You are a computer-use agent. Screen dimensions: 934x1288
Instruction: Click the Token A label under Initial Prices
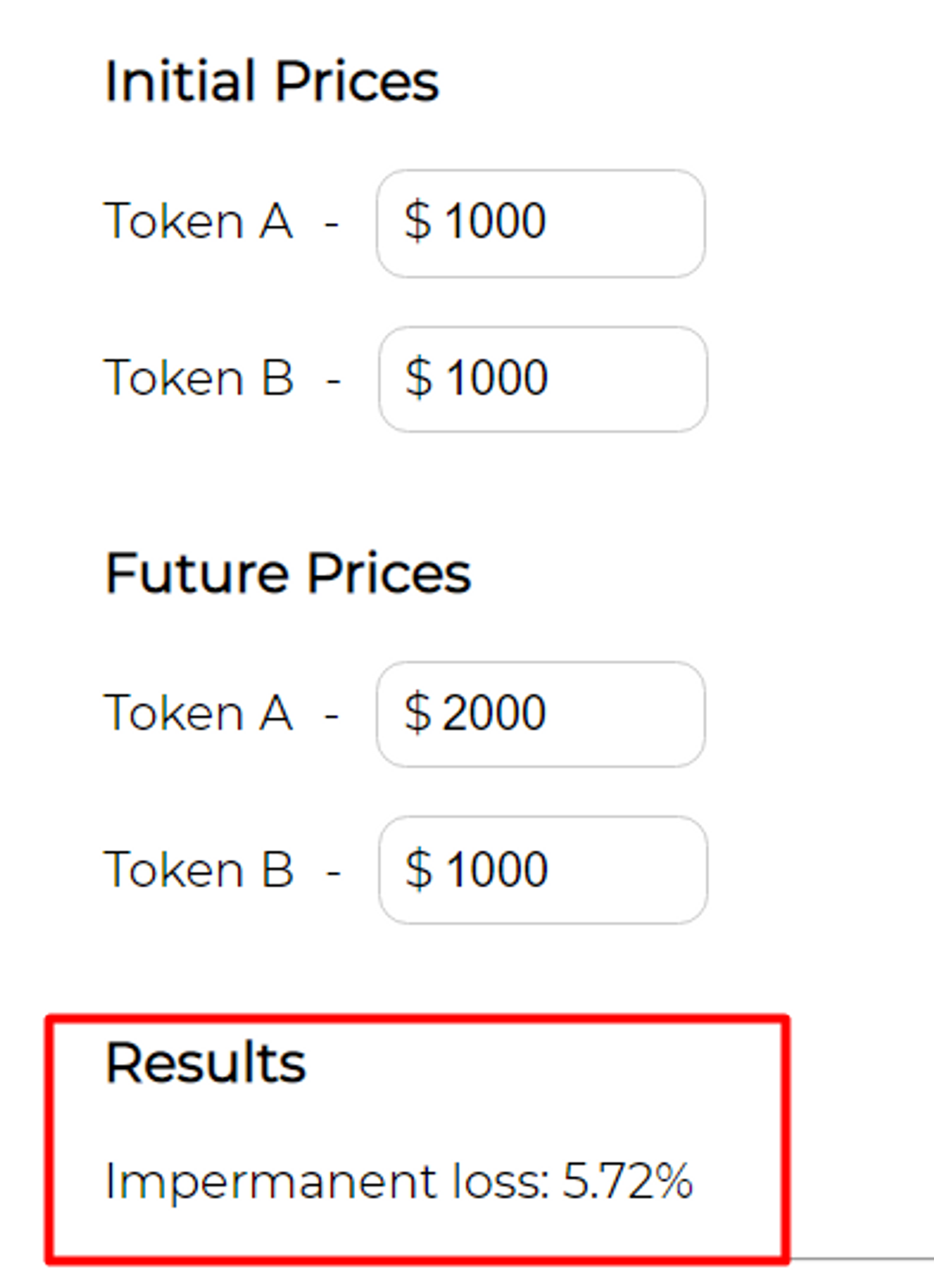(x=198, y=221)
